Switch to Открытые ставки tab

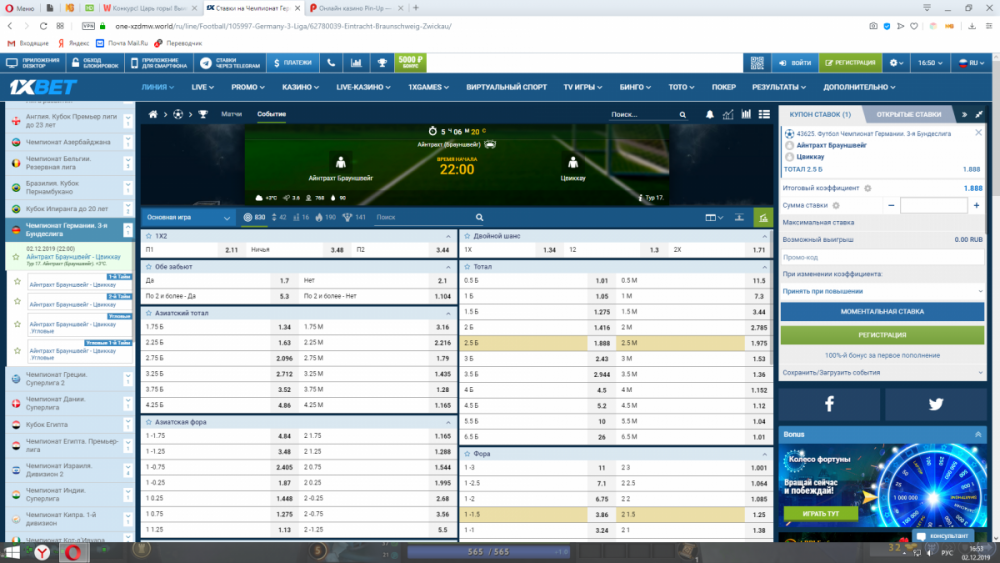910,114
